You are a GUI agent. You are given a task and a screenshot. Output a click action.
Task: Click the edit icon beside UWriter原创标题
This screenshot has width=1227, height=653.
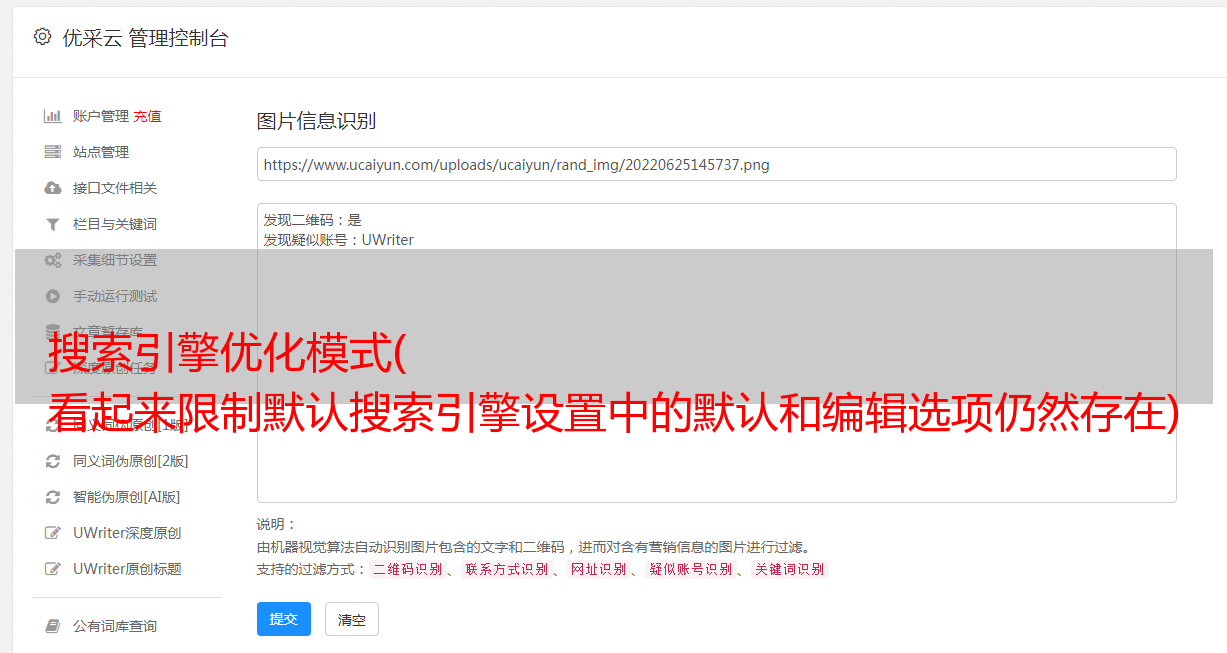[53, 569]
